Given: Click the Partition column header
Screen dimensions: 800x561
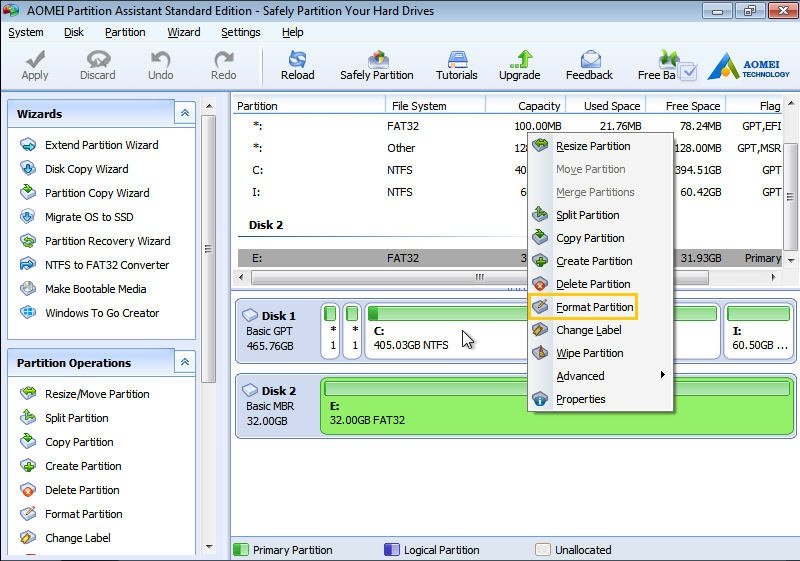Looking at the screenshot, I should click(309, 106).
